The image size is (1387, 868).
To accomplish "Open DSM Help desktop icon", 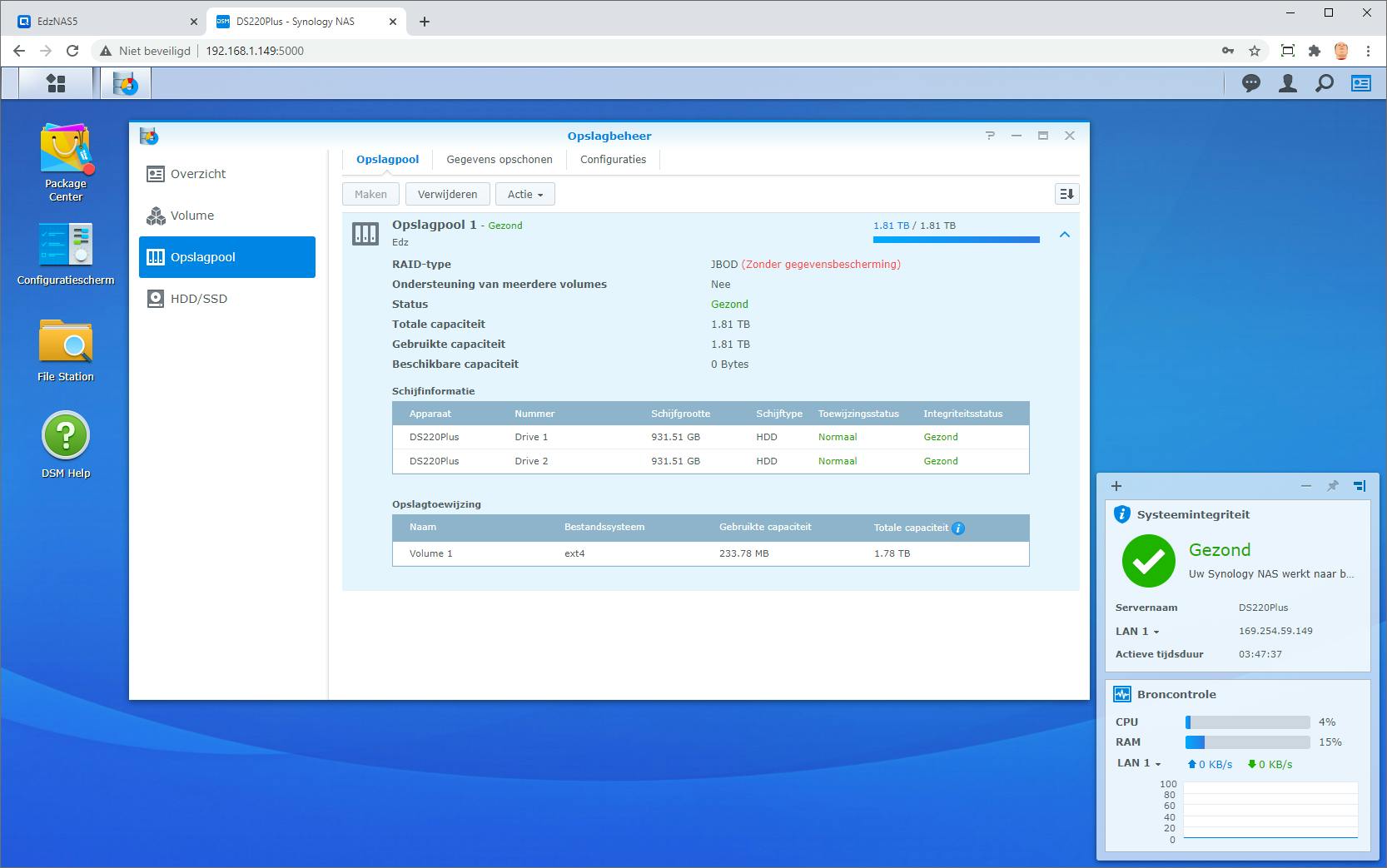I will click(65, 435).
